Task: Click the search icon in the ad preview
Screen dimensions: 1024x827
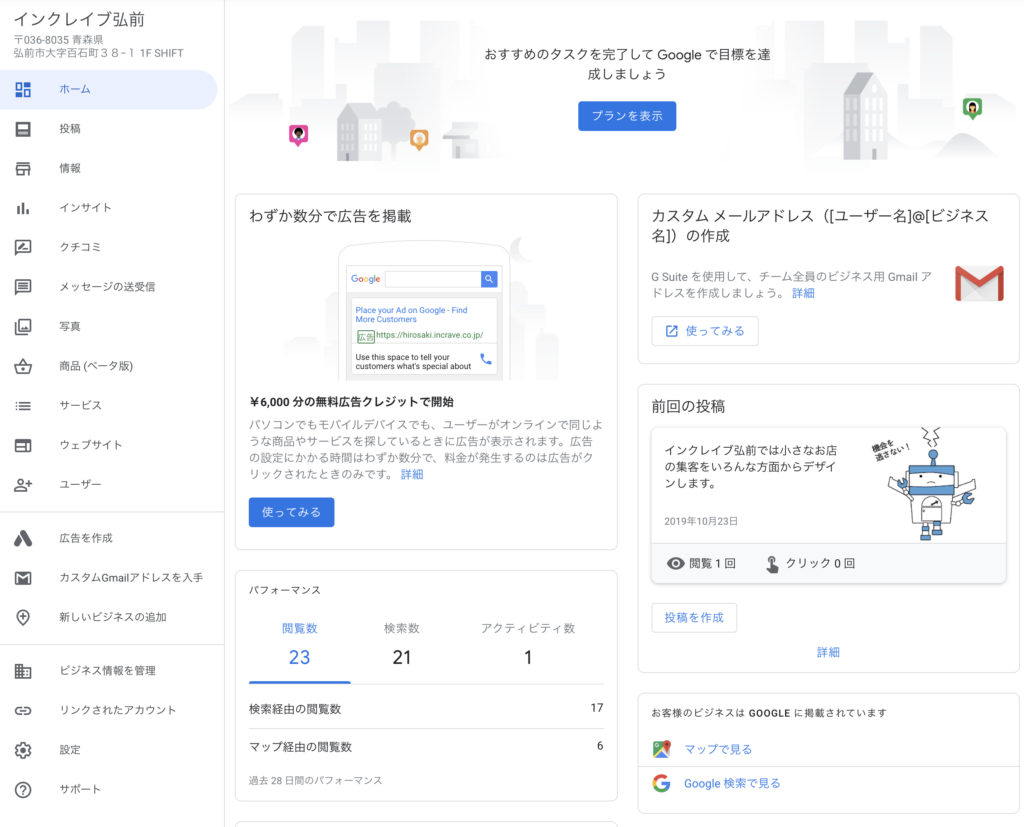Action: 488,279
